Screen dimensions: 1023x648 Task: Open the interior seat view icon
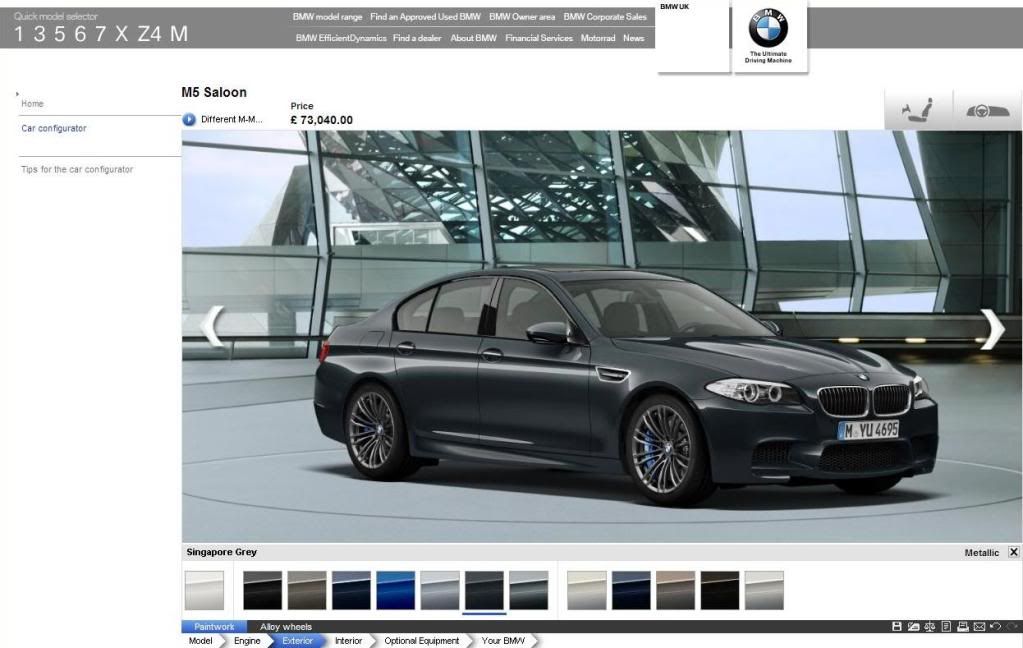(918, 110)
